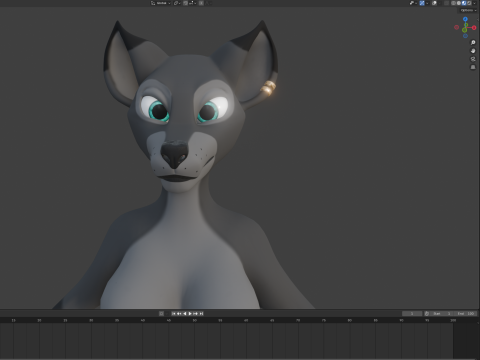Click the red X axis gizmo handle
The image size is (480, 360).
pyautogui.click(x=474, y=28)
